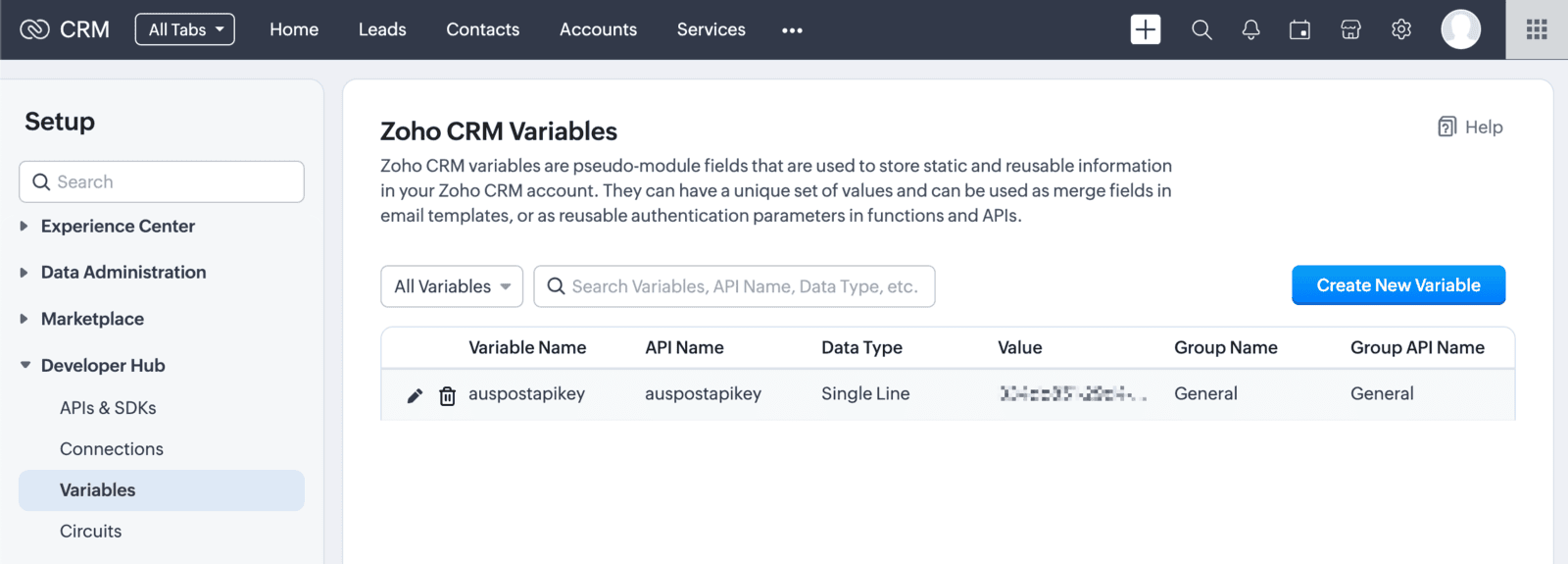Open the quick create plus button
The image size is (1568, 564).
tap(1146, 29)
